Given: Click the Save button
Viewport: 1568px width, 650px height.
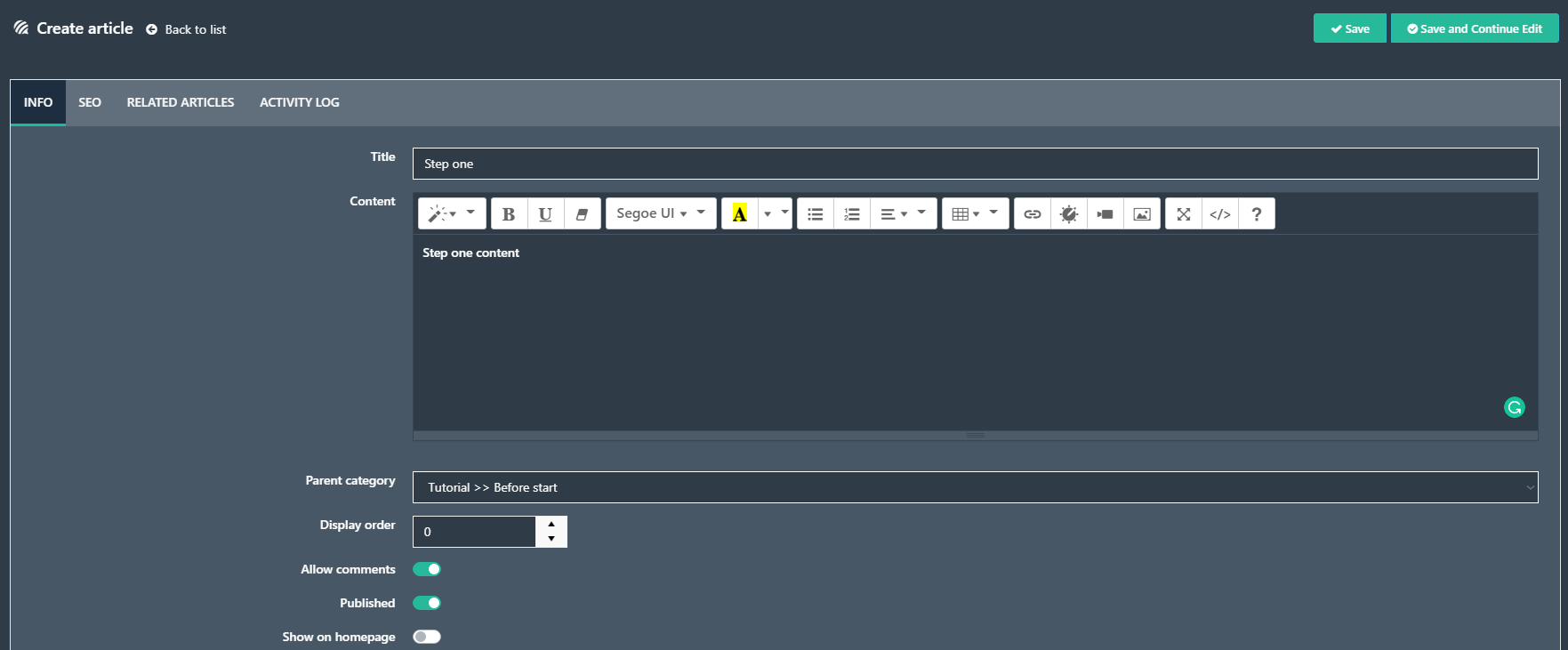Looking at the screenshot, I should pos(1349,28).
